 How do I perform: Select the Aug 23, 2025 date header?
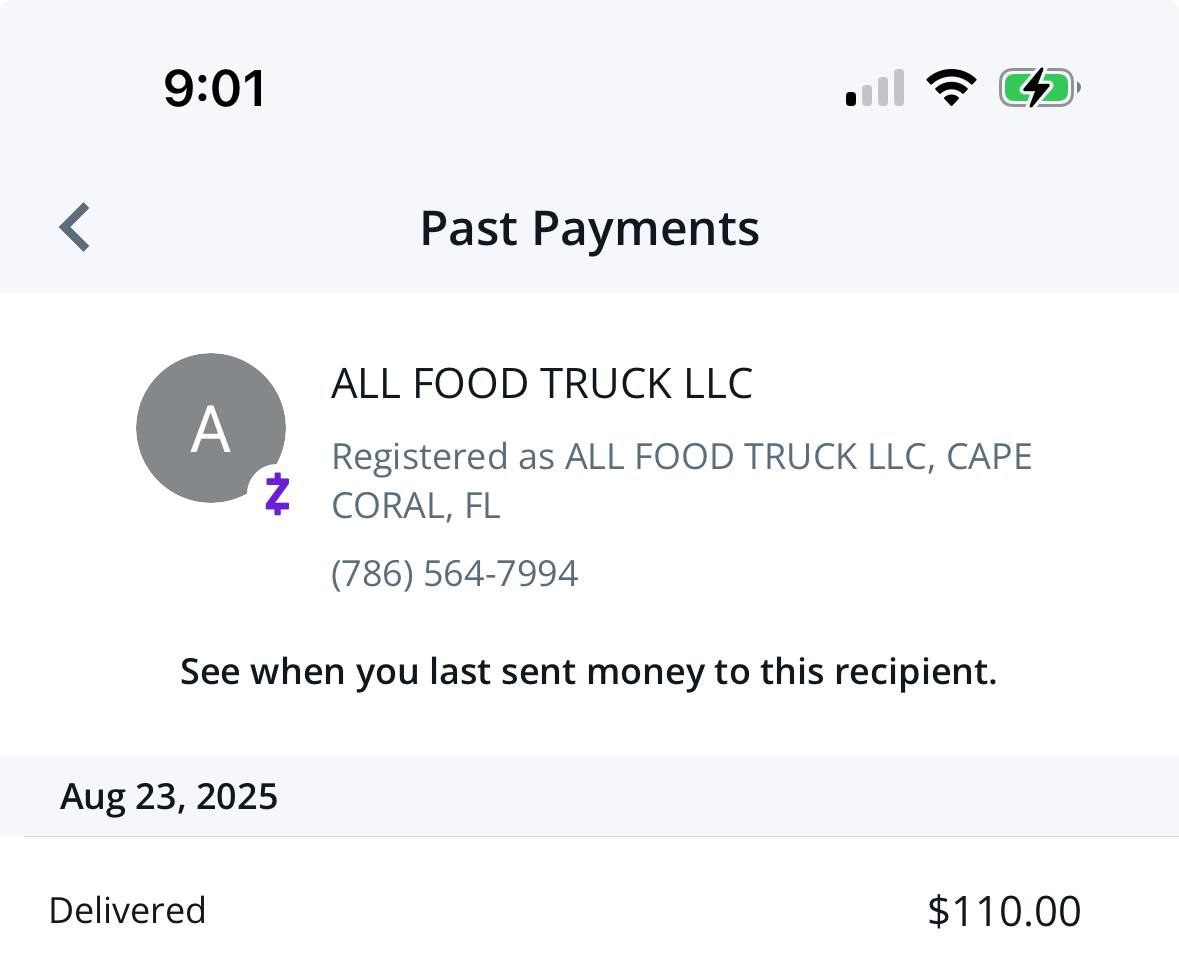pyautogui.click(x=169, y=797)
